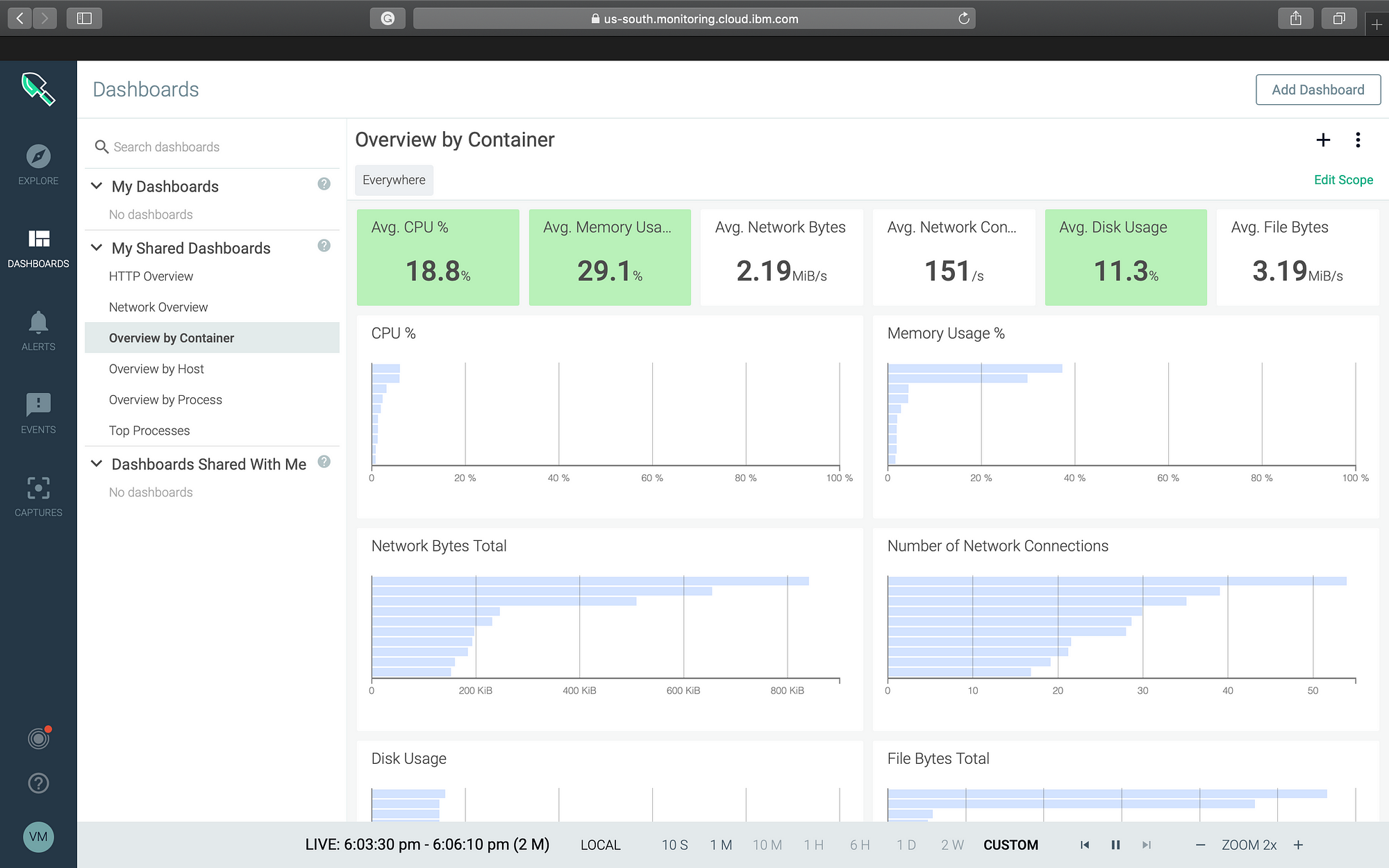This screenshot has height=868, width=1389.
Task: Select the 1 H time range
Action: coord(814,845)
